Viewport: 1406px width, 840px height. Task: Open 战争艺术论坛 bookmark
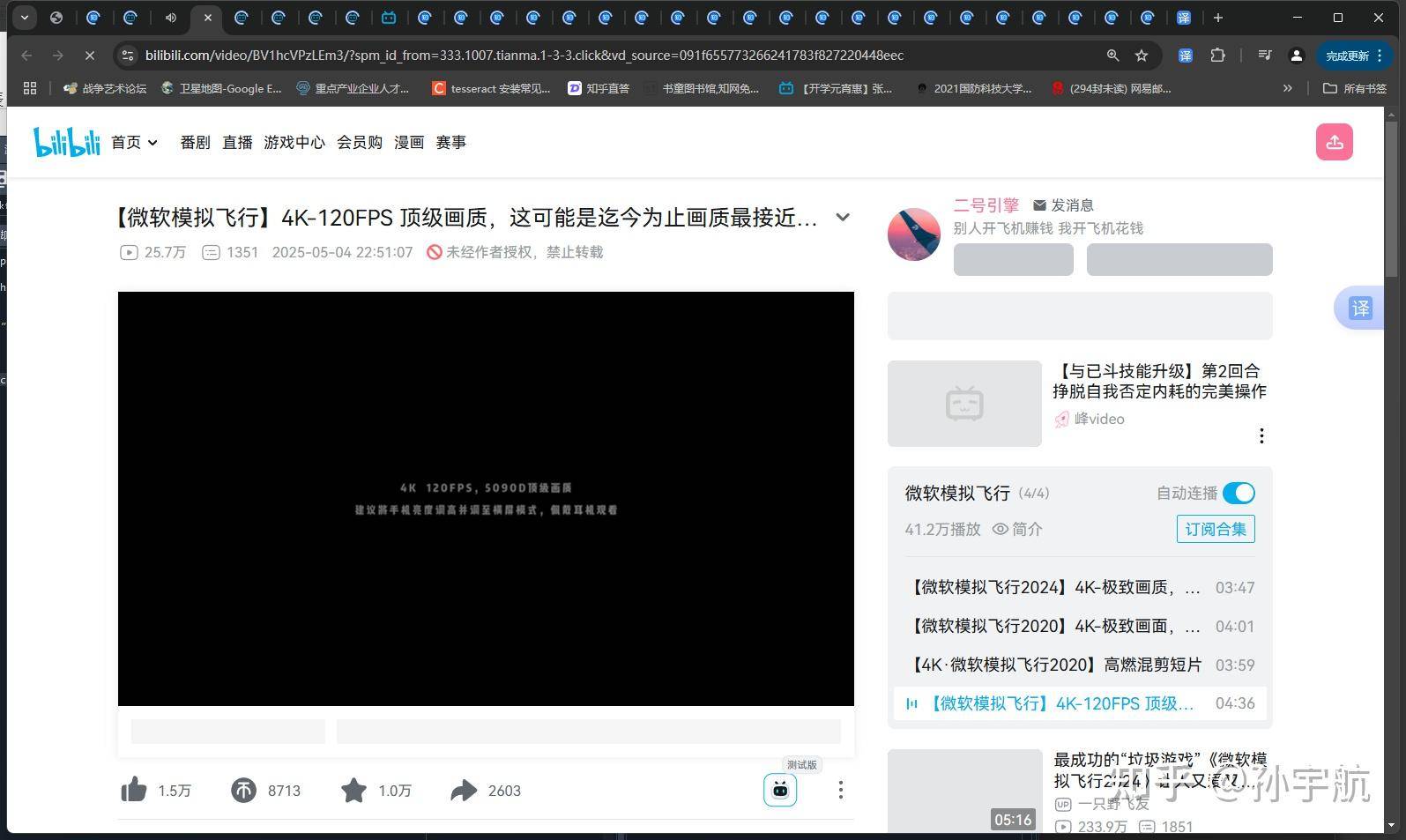(x=105, y=88)
